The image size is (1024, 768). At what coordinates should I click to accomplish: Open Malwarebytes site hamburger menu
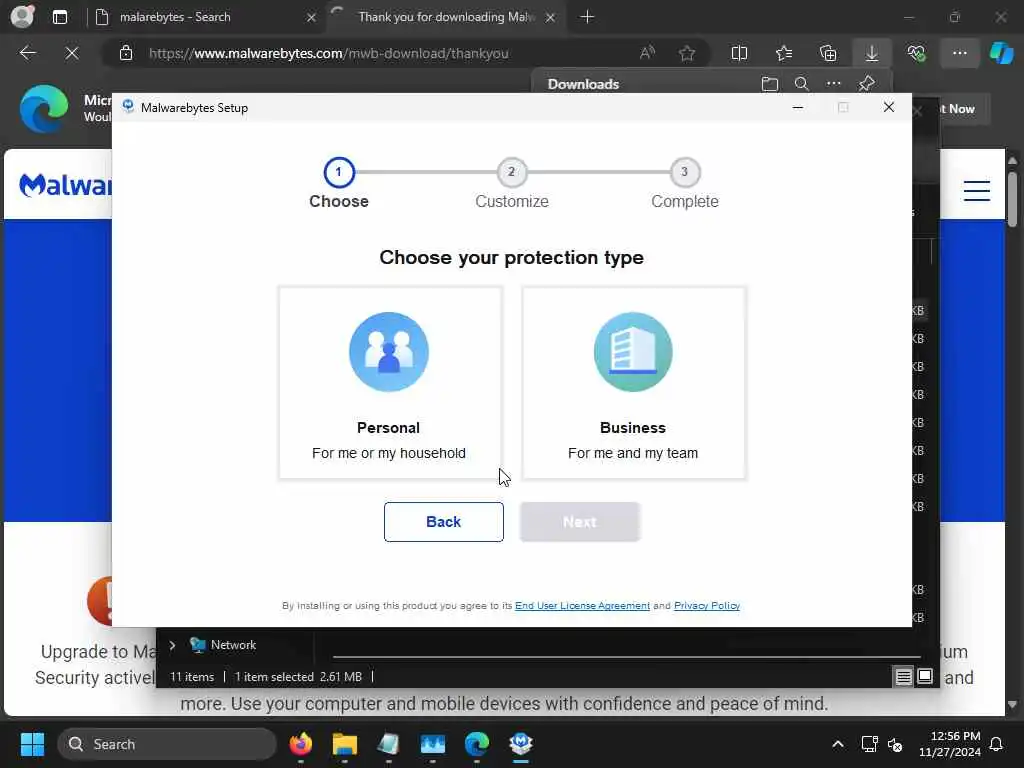pos(976,190)
